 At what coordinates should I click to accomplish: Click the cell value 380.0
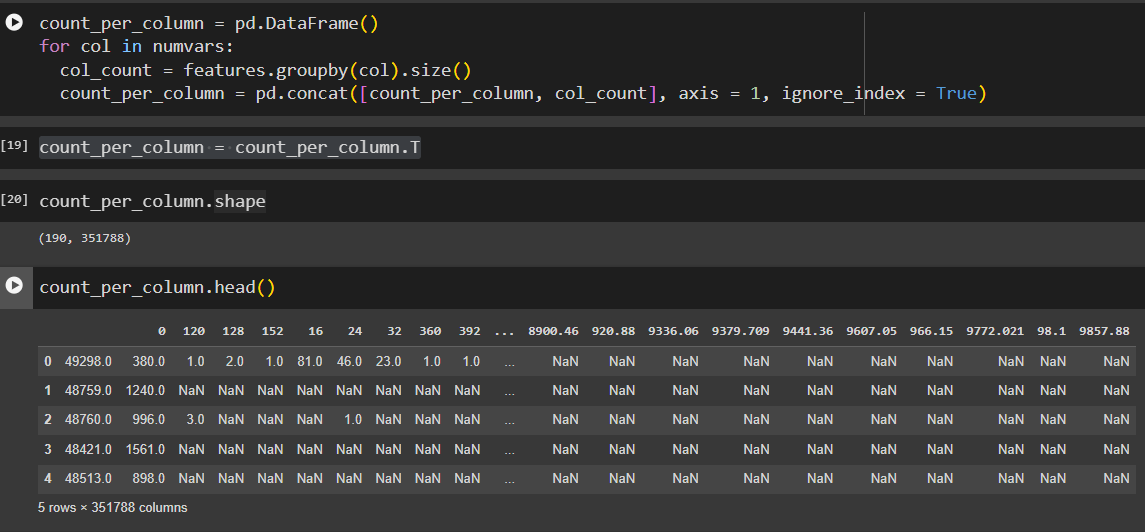click(148, 361)
